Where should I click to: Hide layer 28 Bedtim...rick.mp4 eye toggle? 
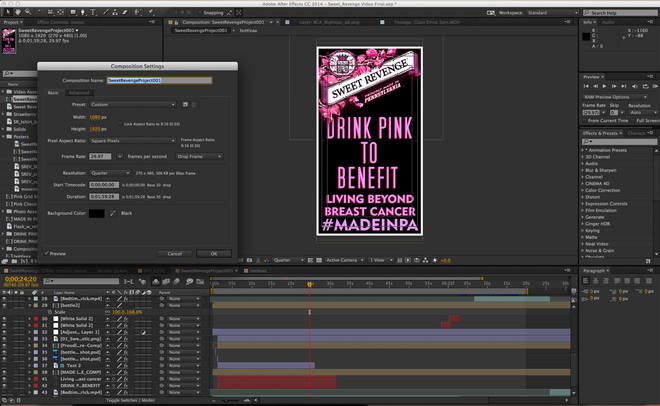pyautogui.click(x=5, y=299)
